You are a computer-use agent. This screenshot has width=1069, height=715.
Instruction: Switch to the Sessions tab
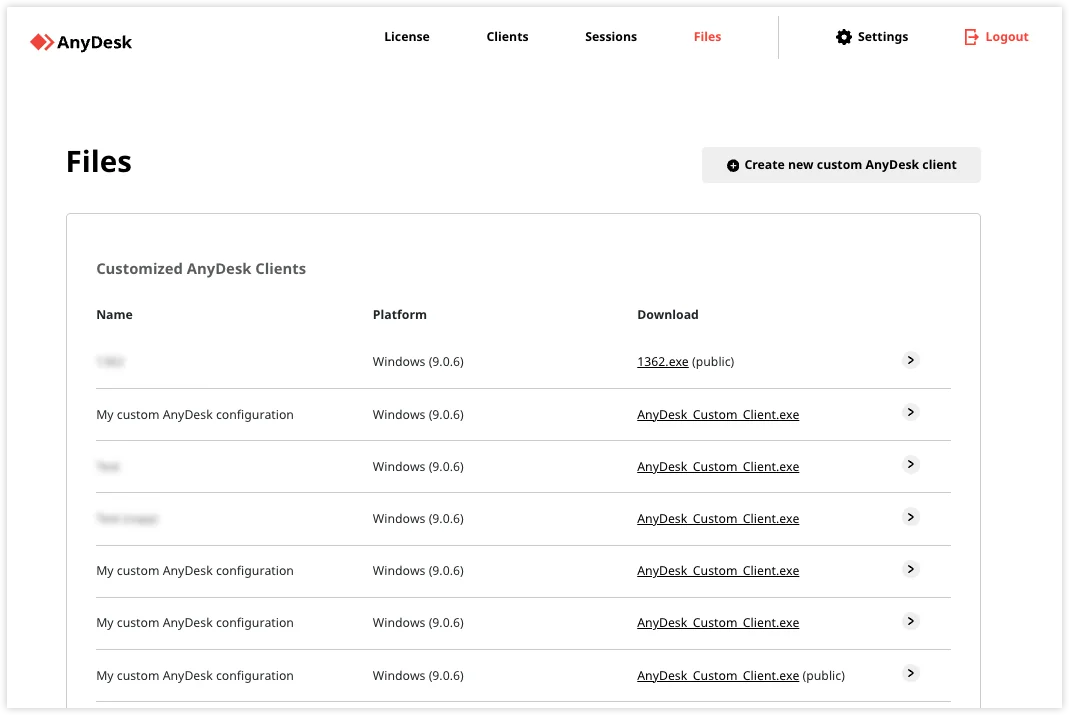[611, 37]
